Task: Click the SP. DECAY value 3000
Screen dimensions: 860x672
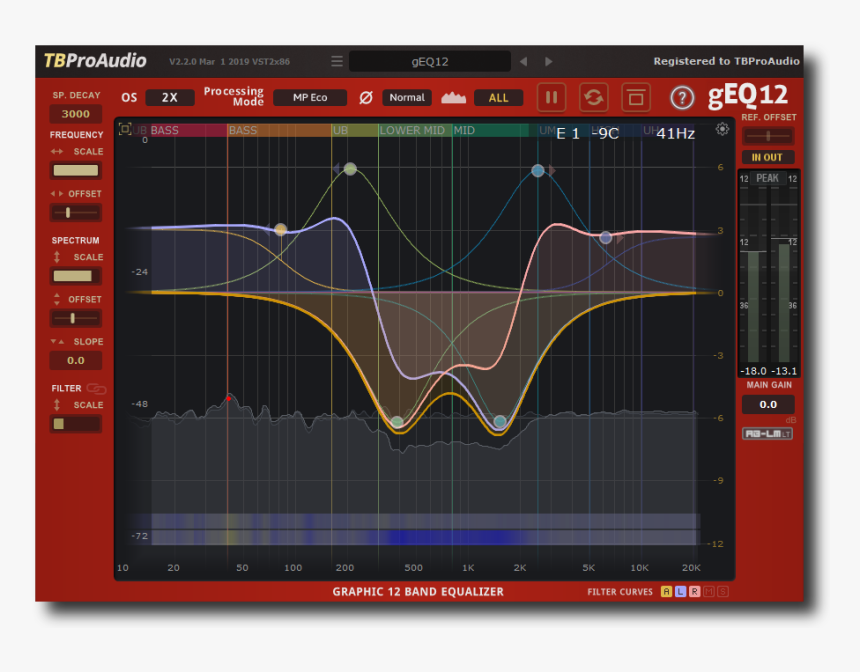Action: pos(76,114)
